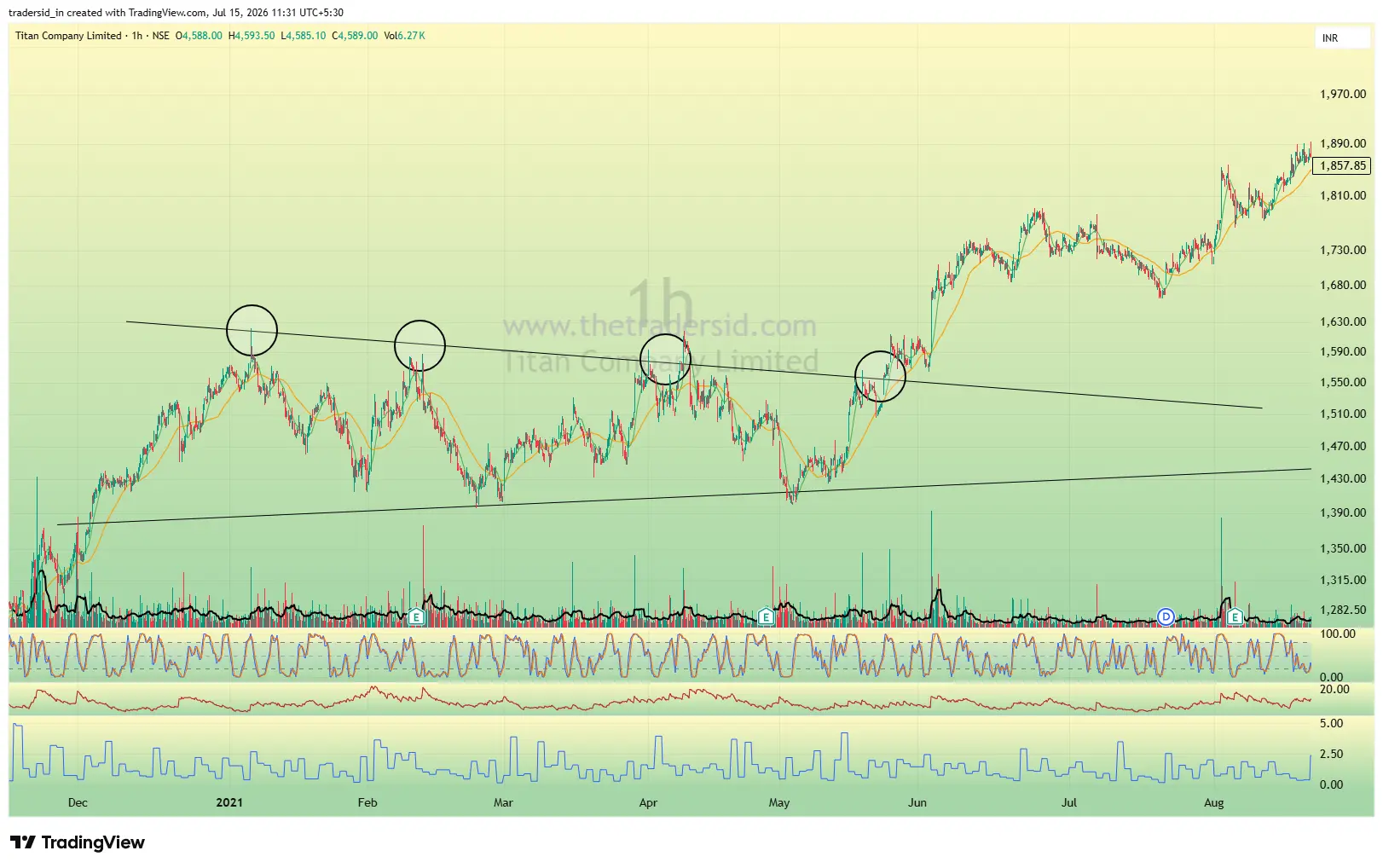Click the 2021 label on time axis

(x=229, y=802)
